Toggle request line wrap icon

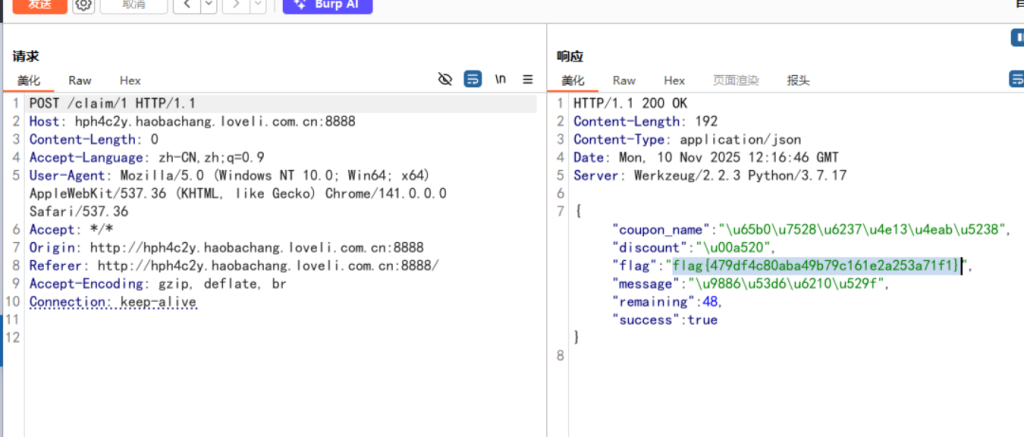pos(473,80)
